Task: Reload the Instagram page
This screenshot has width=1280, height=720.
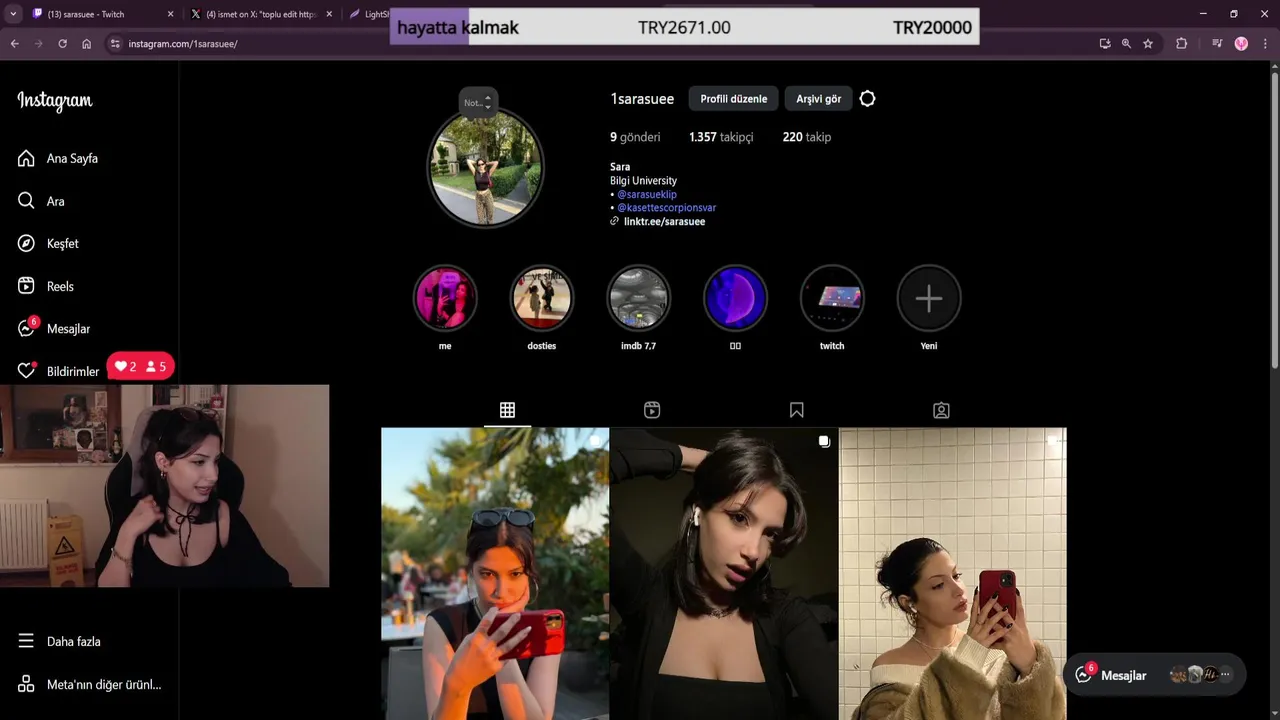Action: click(x=62, y=44)
